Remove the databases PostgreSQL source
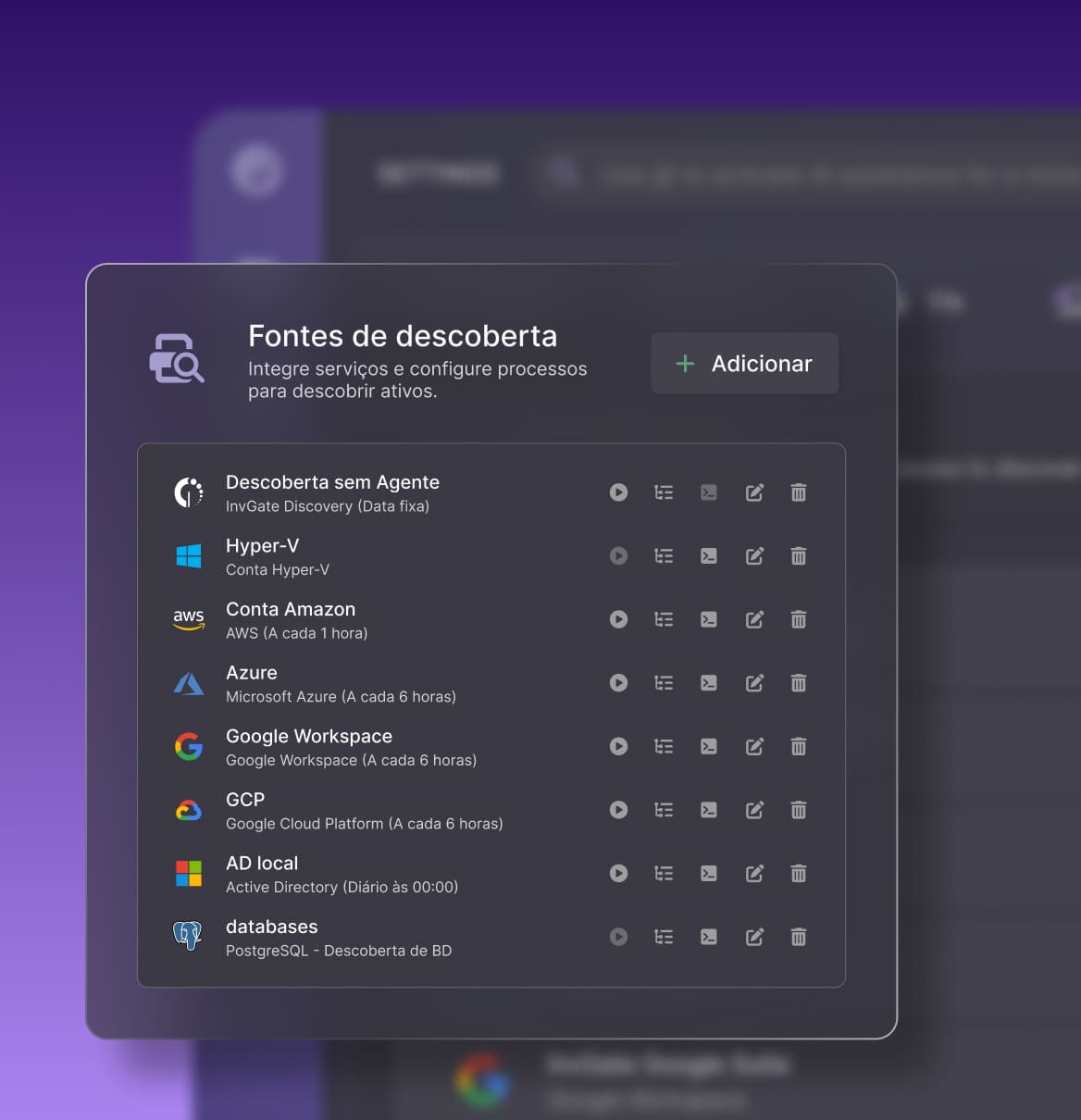The height and width of the screenshot is (1120, 1081). 798,937
